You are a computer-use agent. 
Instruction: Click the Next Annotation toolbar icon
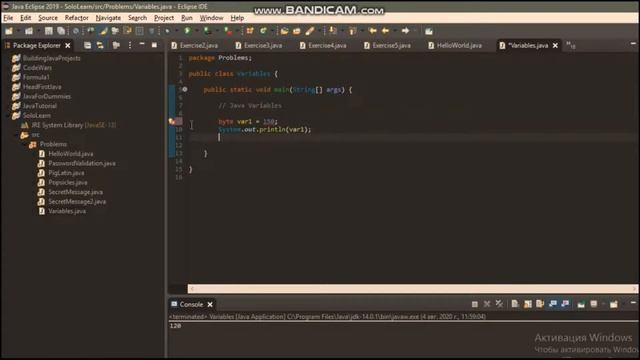click(x=333, y=31)
